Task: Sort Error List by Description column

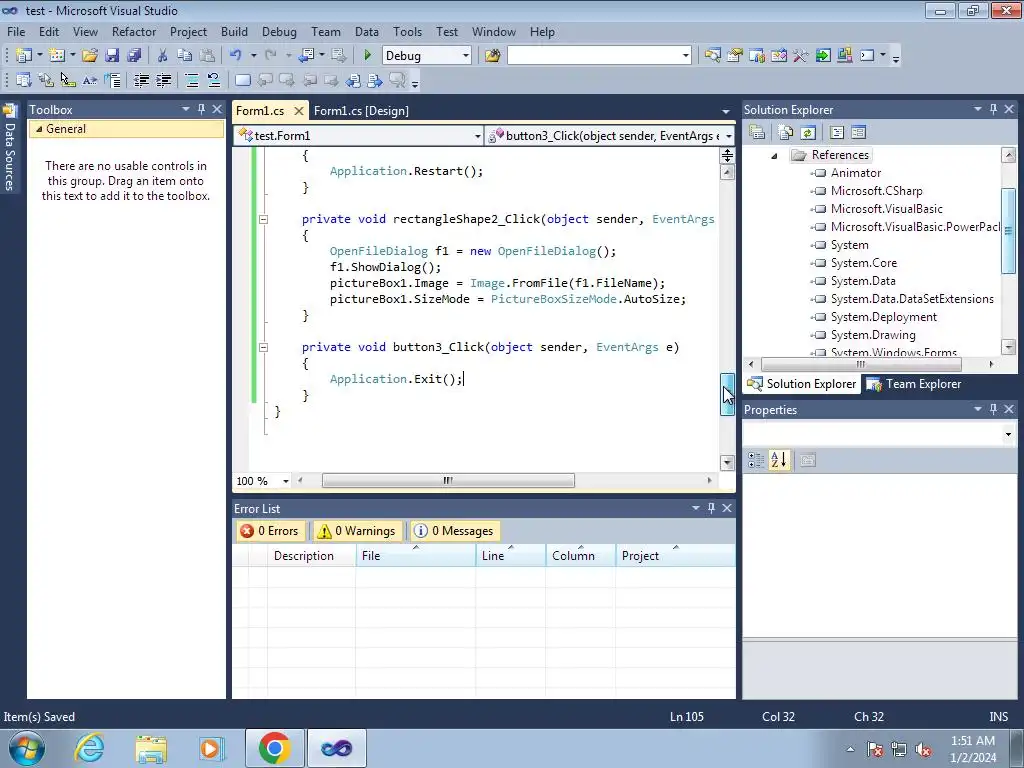Action: tap(312, 556)
